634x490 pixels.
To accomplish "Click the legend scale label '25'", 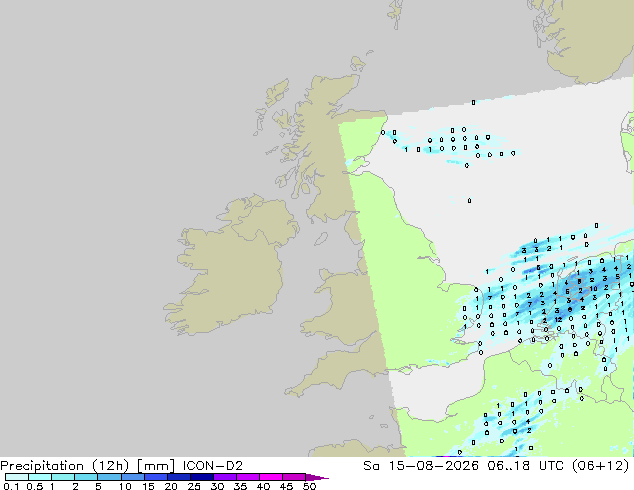I will (x=194, y=486).
